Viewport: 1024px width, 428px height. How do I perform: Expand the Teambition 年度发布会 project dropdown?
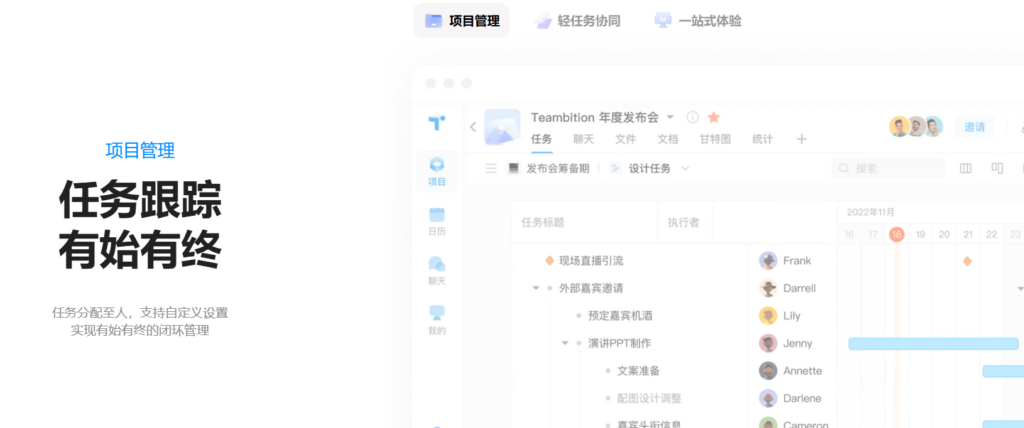(670, 118)
